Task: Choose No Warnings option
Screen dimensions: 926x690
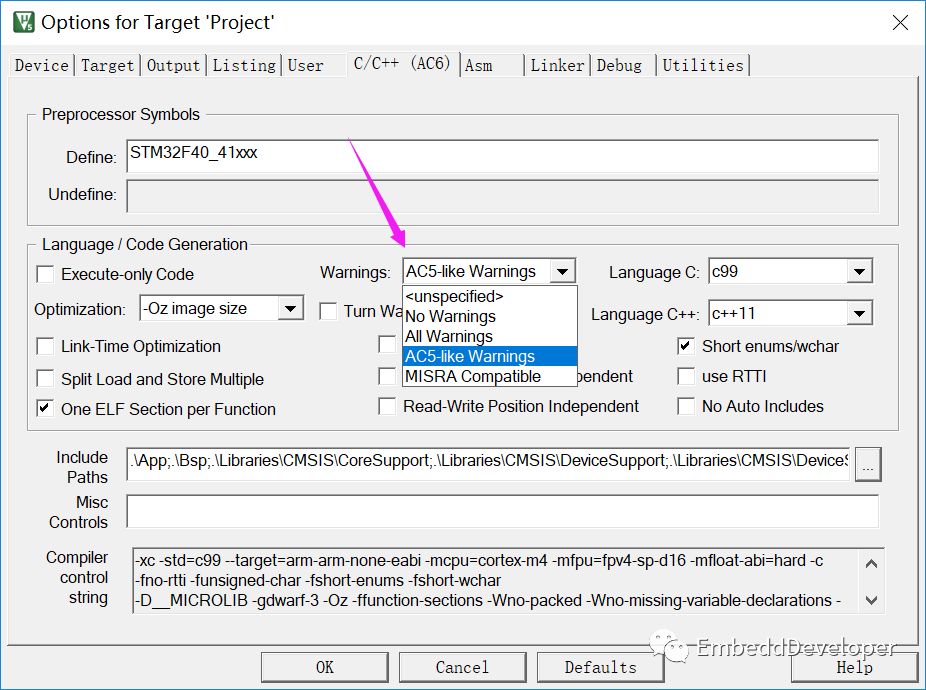Action: (x=490, y=317)
